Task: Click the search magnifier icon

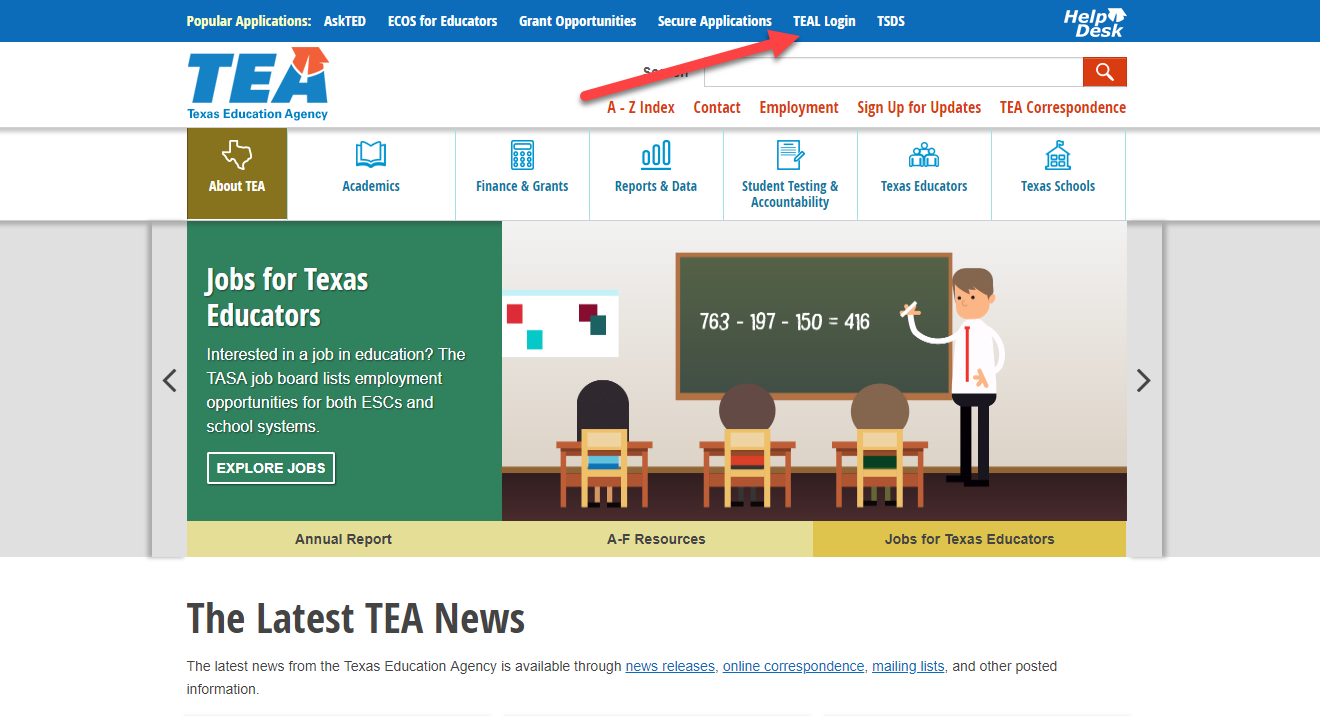Action: 1104,71
